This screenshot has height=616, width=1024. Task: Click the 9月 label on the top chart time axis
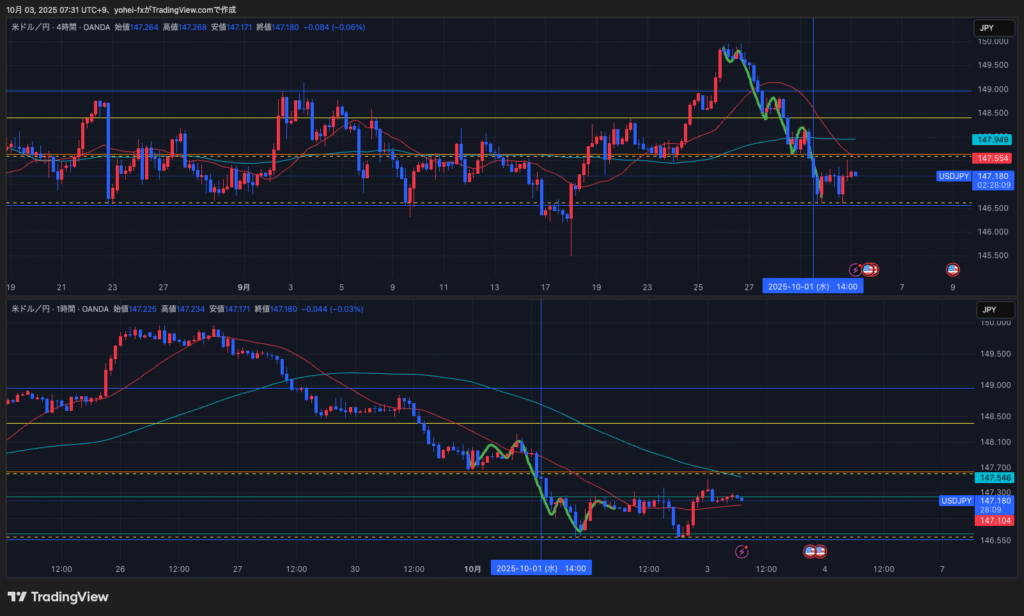coord(245,287)
